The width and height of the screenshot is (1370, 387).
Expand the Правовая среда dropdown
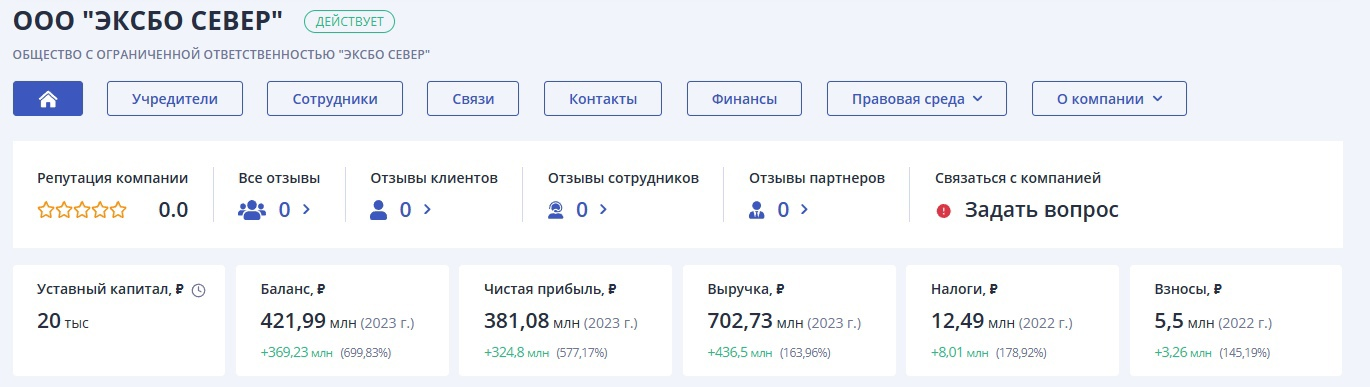pos(917,99)
